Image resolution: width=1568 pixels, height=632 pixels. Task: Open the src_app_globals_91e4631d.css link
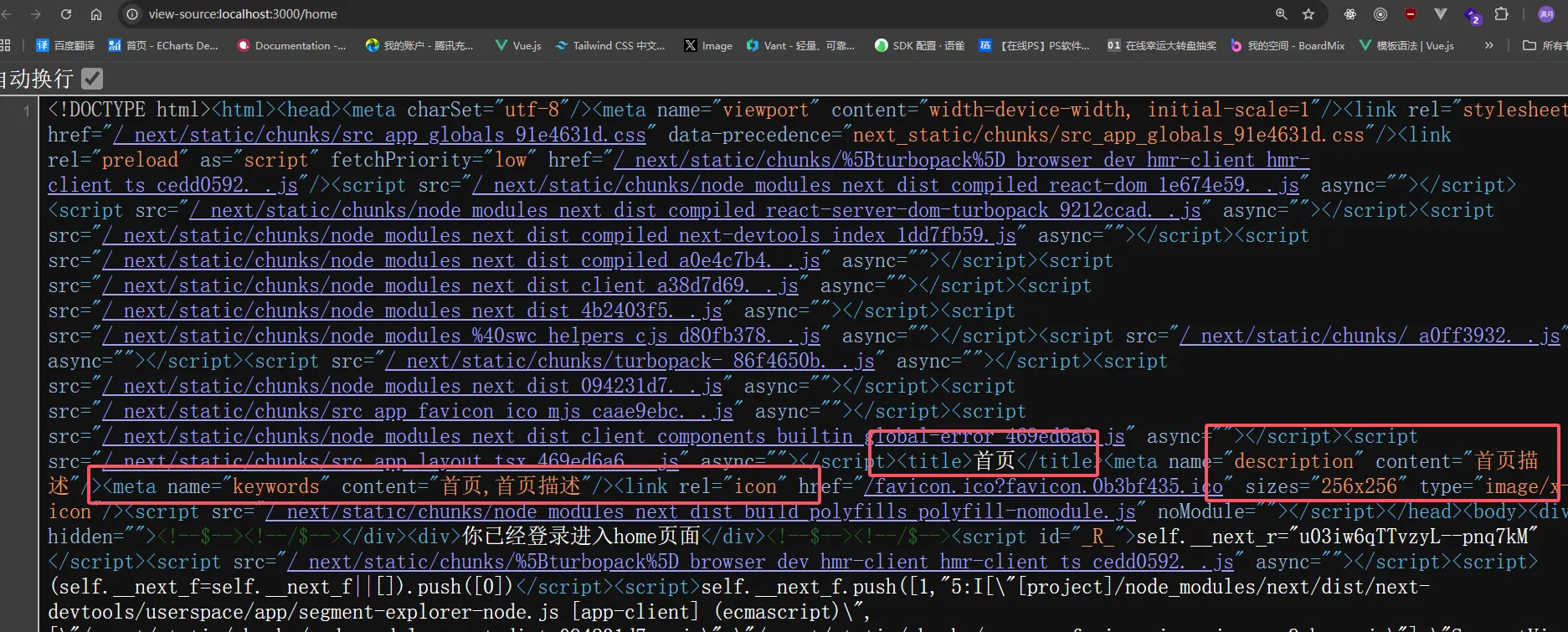click(x=379, y=135)
